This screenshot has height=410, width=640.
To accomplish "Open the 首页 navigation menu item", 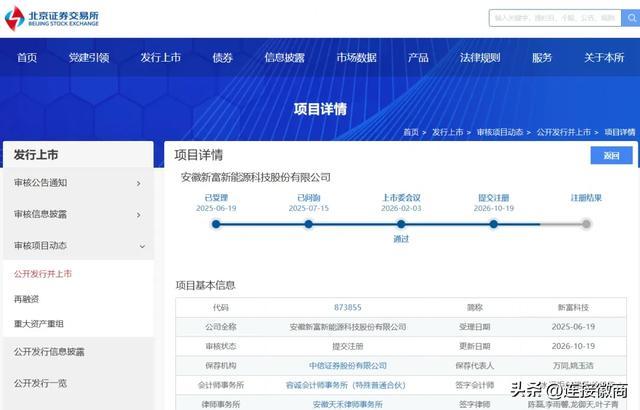I will (x=27, y=58).
